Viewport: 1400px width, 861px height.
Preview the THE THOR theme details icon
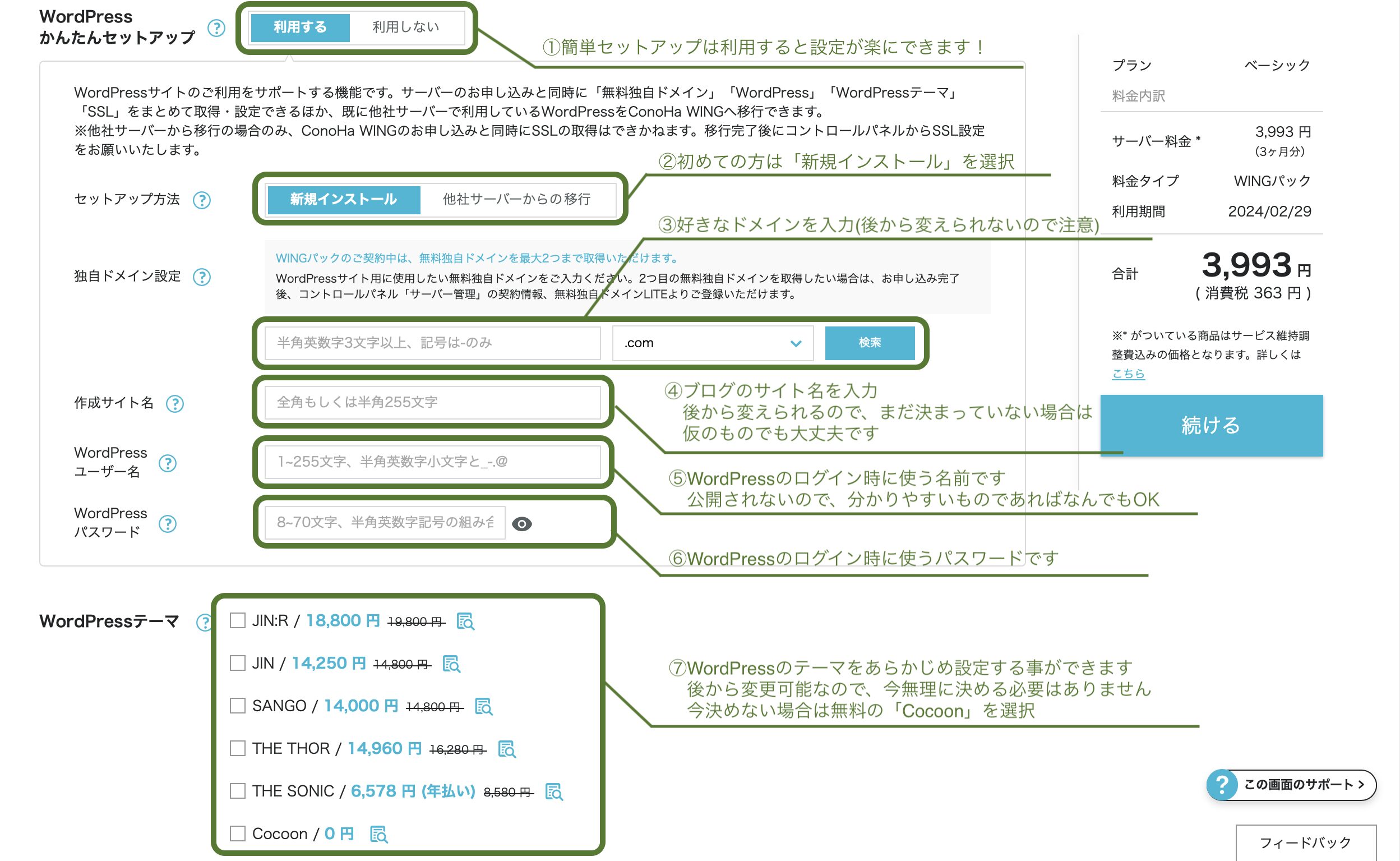(x=506, y=749)
